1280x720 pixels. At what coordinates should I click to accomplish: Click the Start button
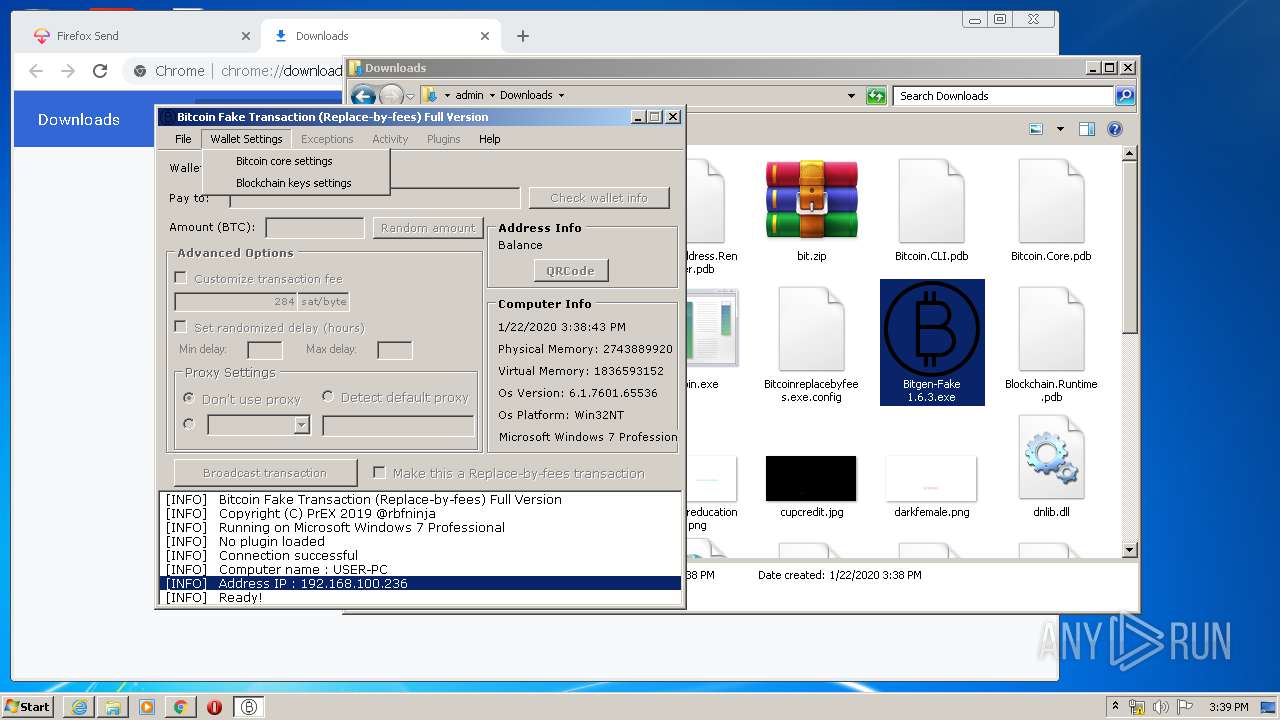click(x=28, y=707)
